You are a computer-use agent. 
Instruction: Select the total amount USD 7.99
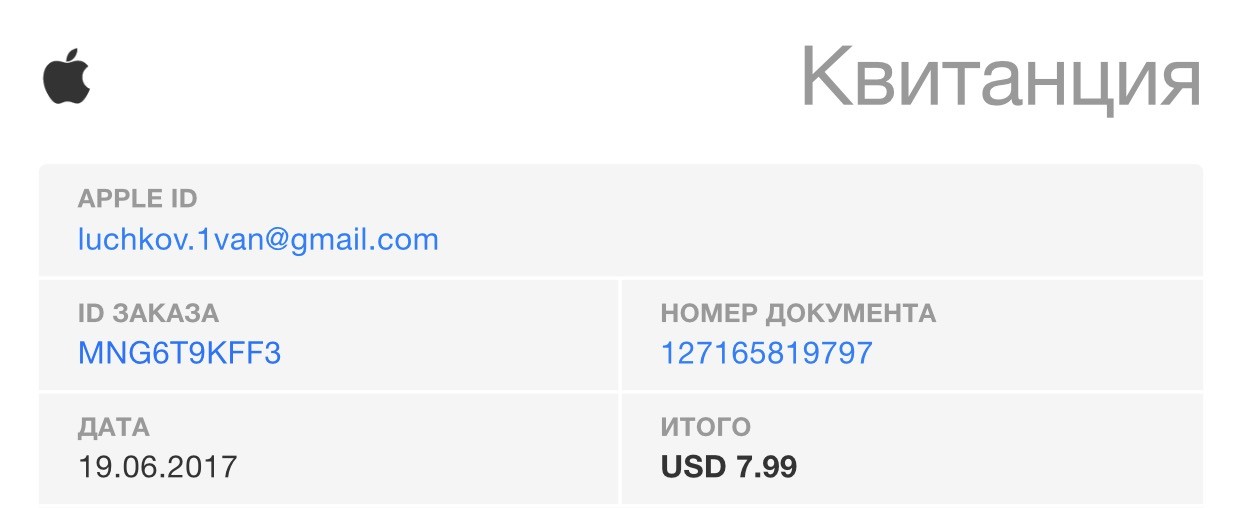coord(729,467)
